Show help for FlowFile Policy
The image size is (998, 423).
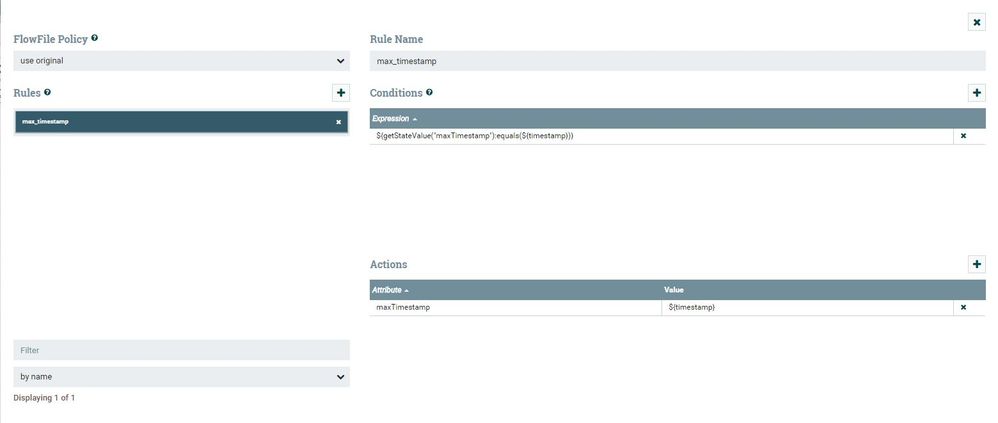[x=95, y=38]
